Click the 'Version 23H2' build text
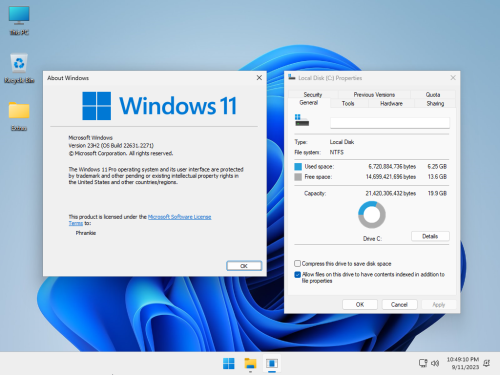The image size is (500, 375). 111,146
